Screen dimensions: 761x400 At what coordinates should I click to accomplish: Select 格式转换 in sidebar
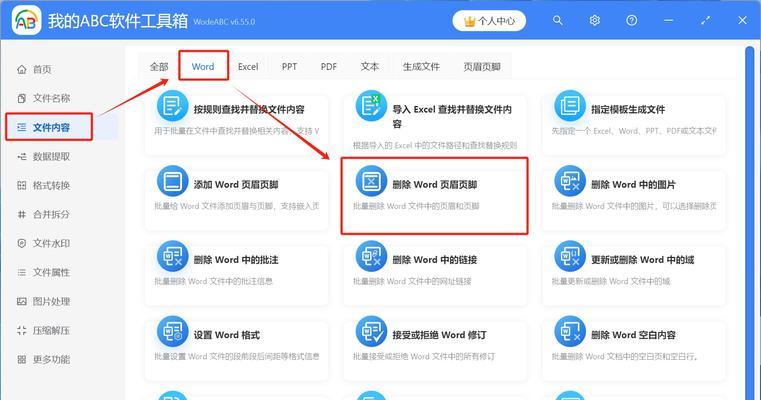point(51,185)
